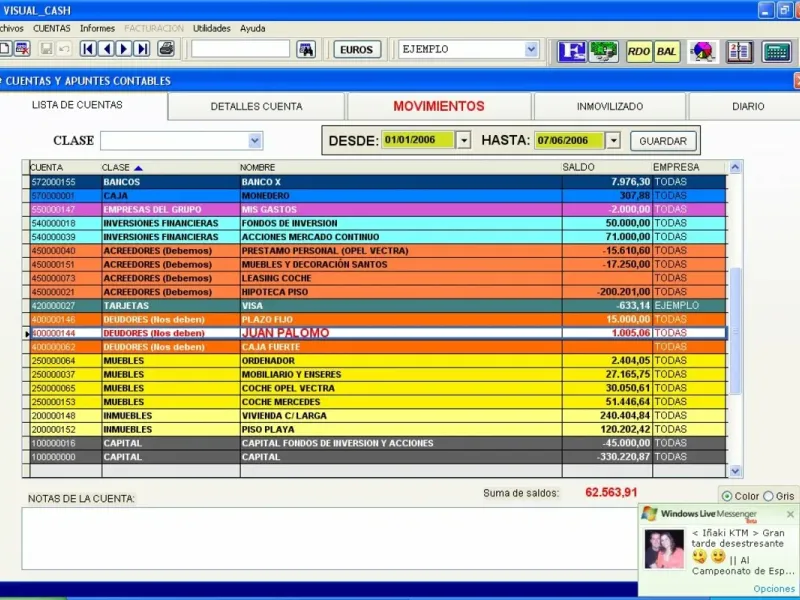Click the NOMBRE column header

[401, 167]
